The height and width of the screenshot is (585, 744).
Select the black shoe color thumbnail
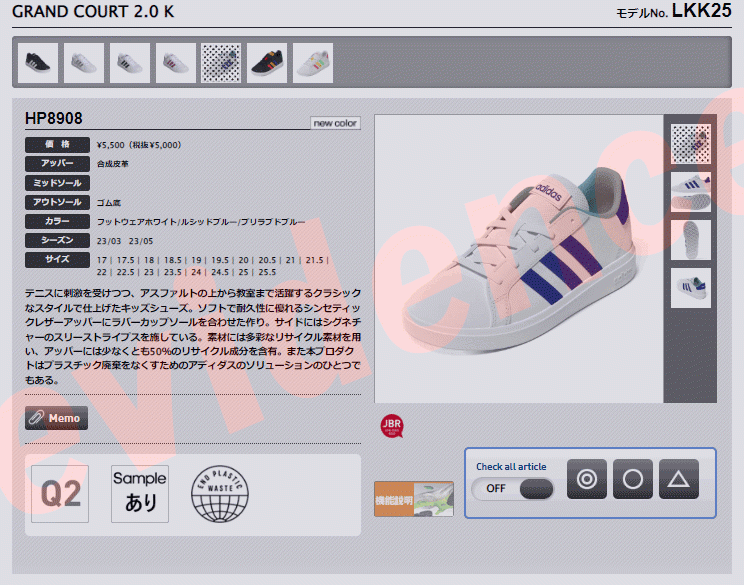pos(38,63)
